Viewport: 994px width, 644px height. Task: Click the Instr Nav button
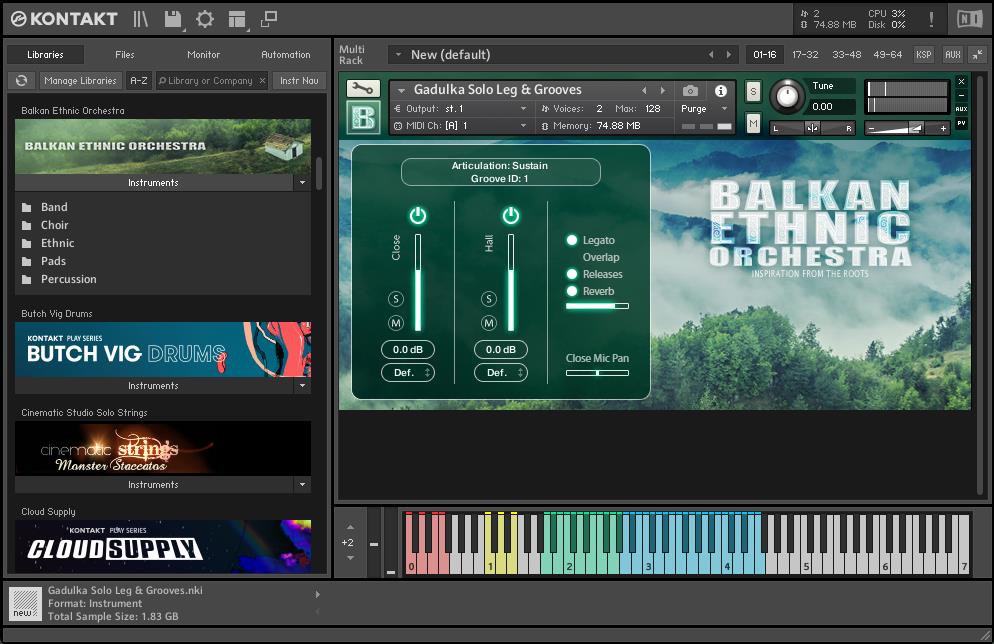coord(299,81)
